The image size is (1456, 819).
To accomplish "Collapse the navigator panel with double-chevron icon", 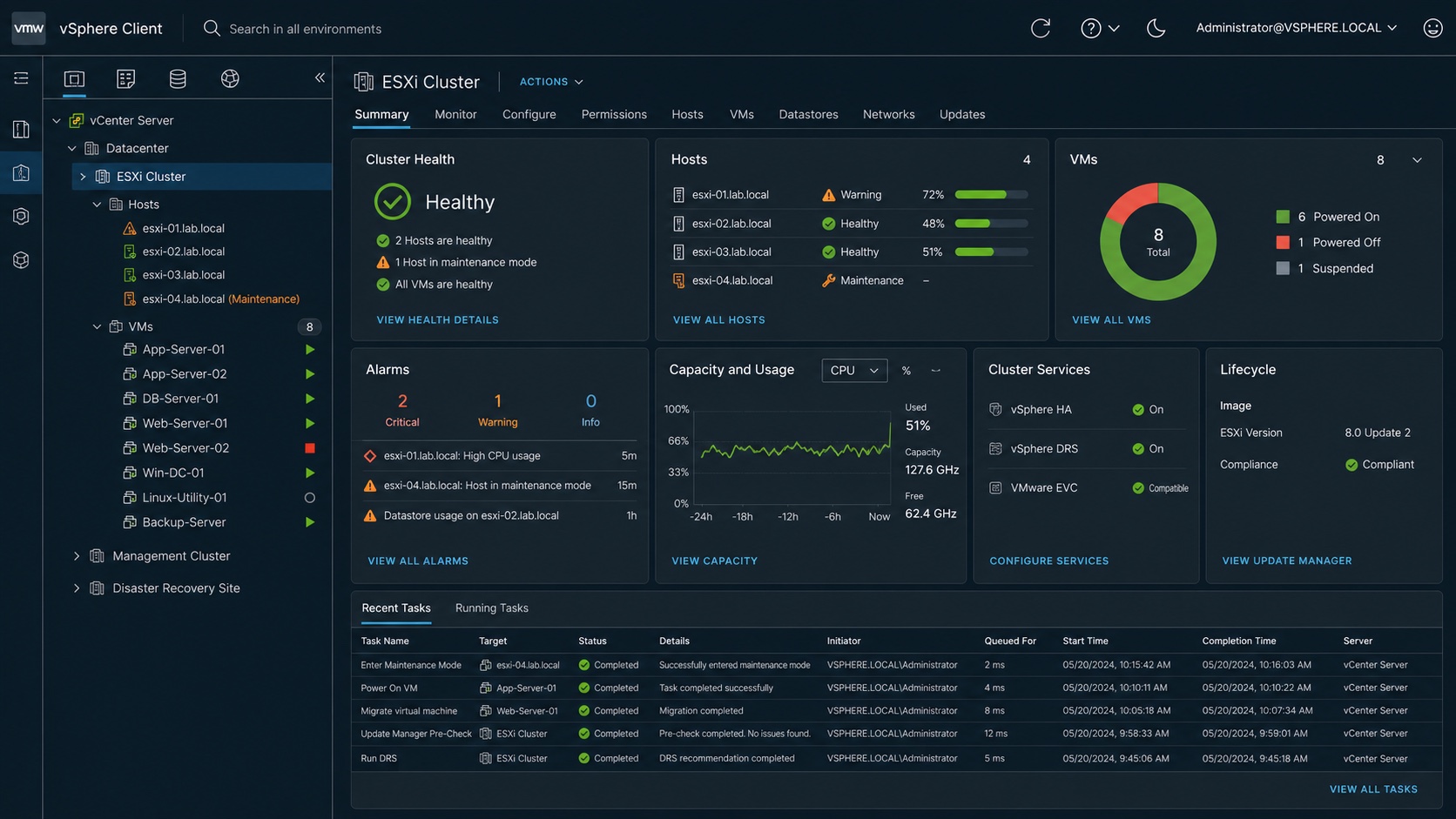I will click(x=320, y=77).
